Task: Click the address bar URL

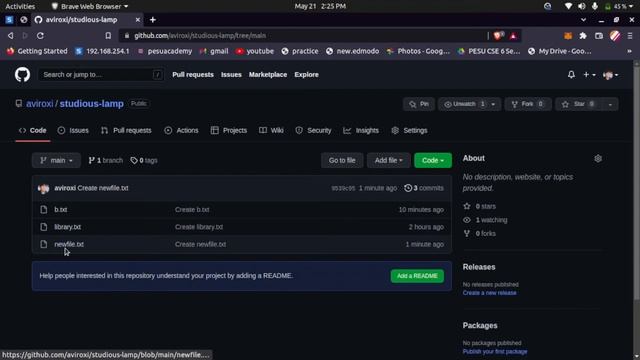Action: click(x=200, y=36)
